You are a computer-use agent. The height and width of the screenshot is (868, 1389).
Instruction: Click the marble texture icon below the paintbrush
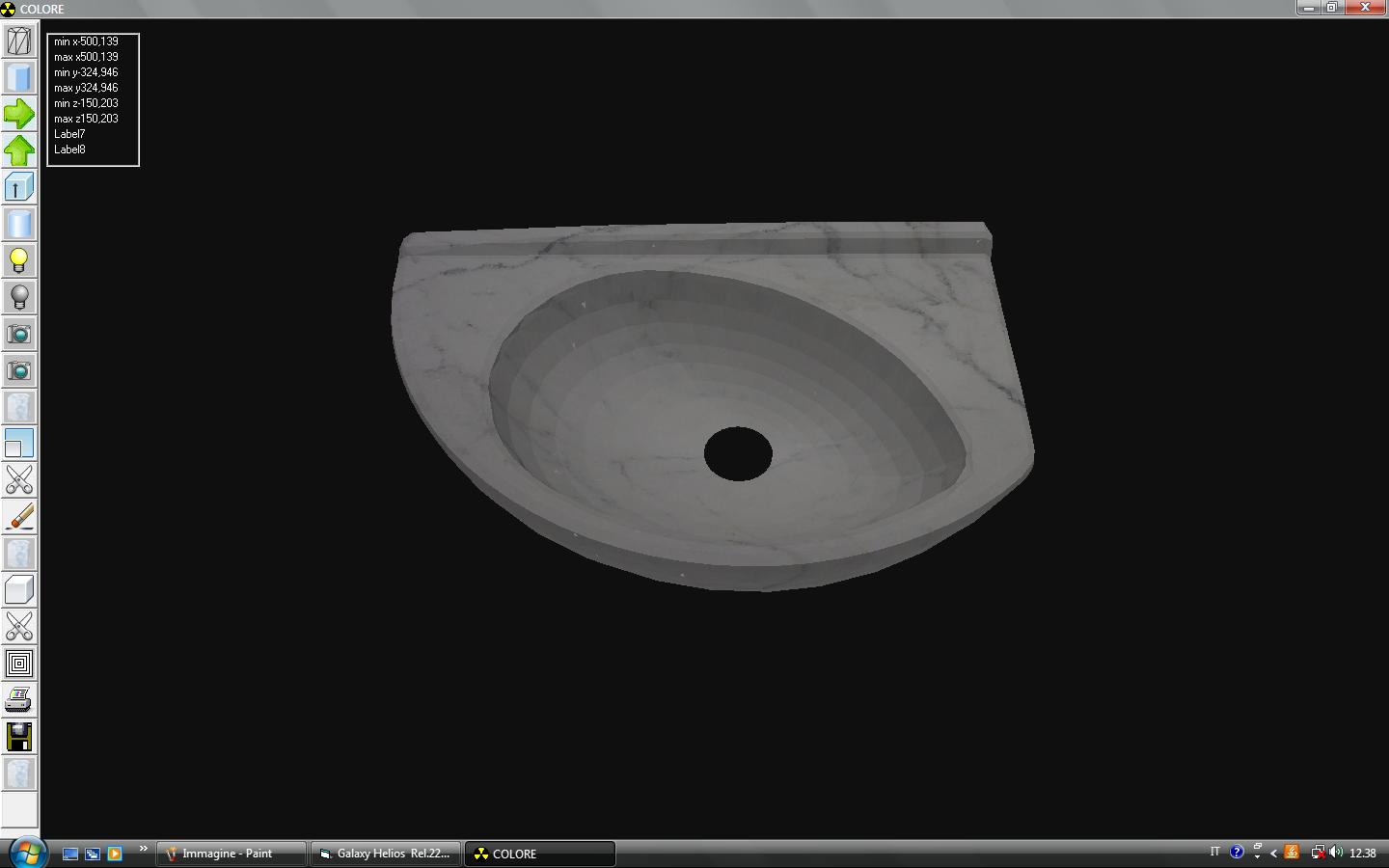coord(19,554)
